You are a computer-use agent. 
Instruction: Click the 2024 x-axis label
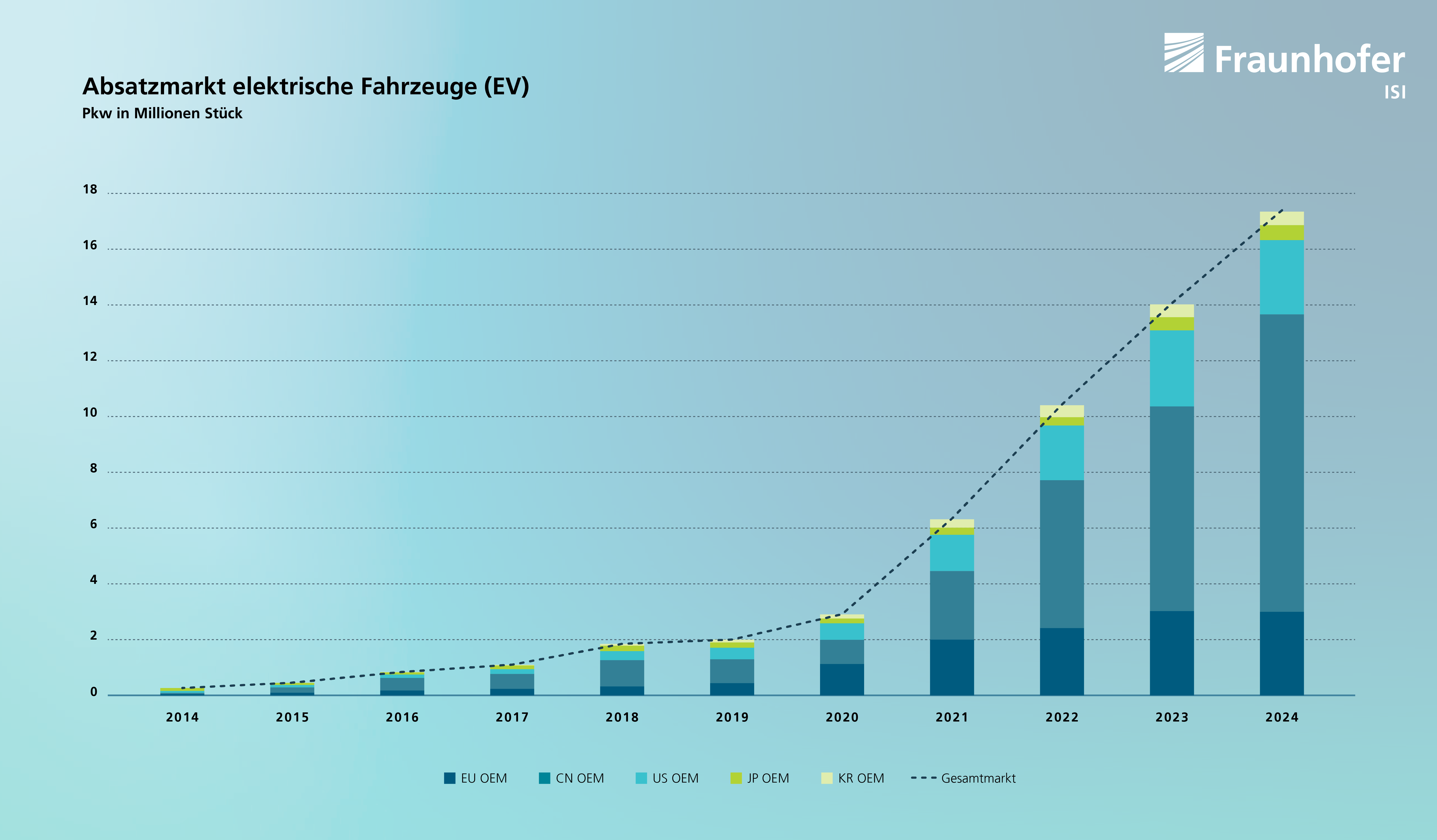click(x=1282, y=717)
